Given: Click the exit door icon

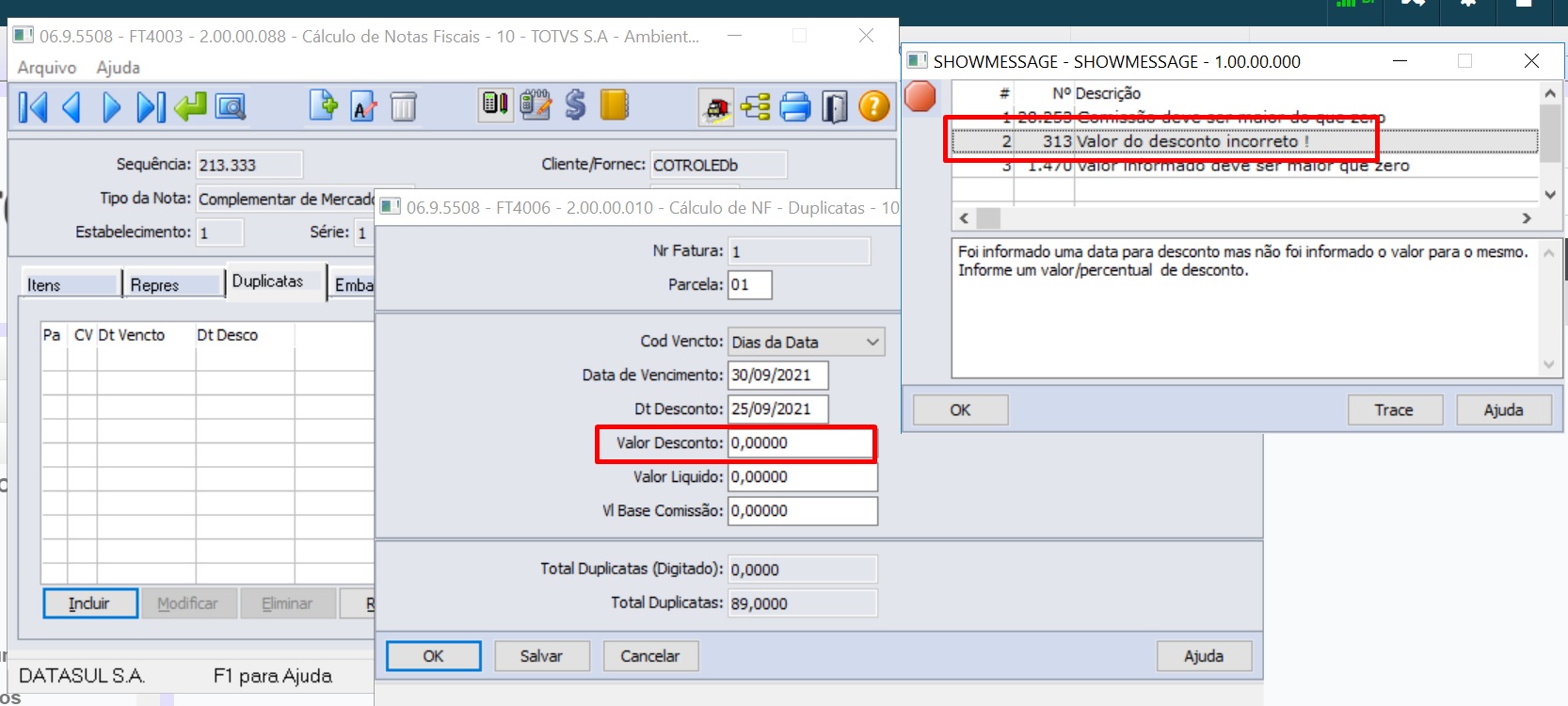Looking at the screenshot, I should [x=835, y=107].
